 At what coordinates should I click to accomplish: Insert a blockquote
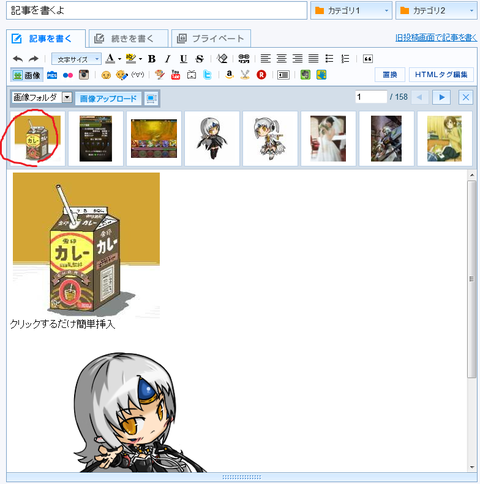click(x=368, y=59)
